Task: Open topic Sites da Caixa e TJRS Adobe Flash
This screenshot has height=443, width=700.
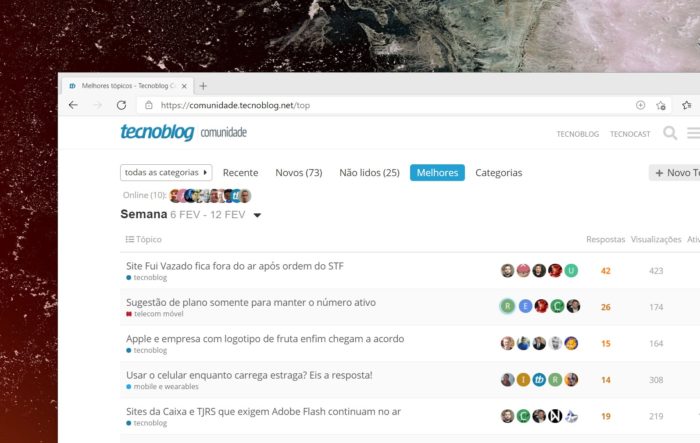Action: pyautogui.click(x=263, y=412)
